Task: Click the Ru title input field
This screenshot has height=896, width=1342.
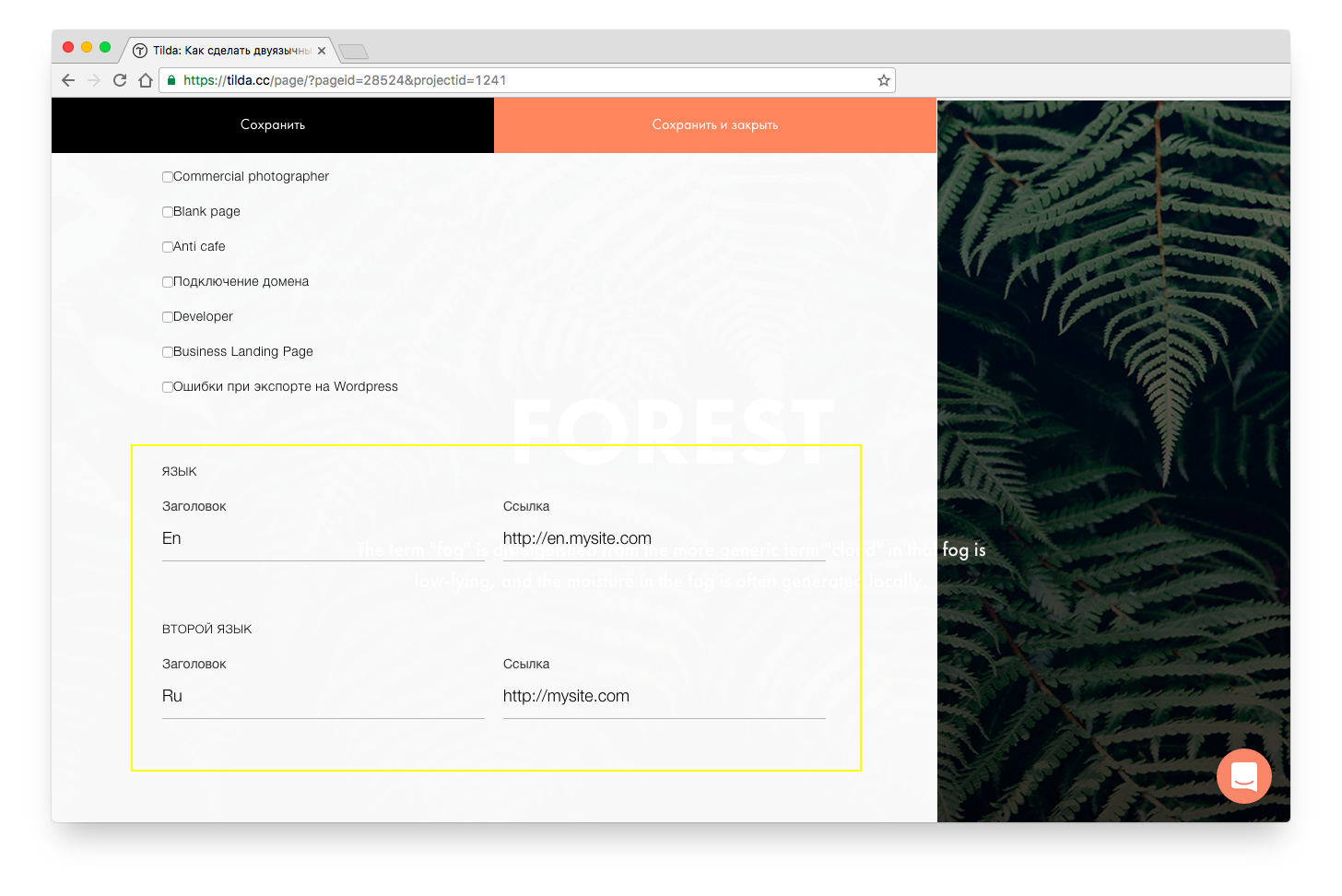Action: coord(324,697)
